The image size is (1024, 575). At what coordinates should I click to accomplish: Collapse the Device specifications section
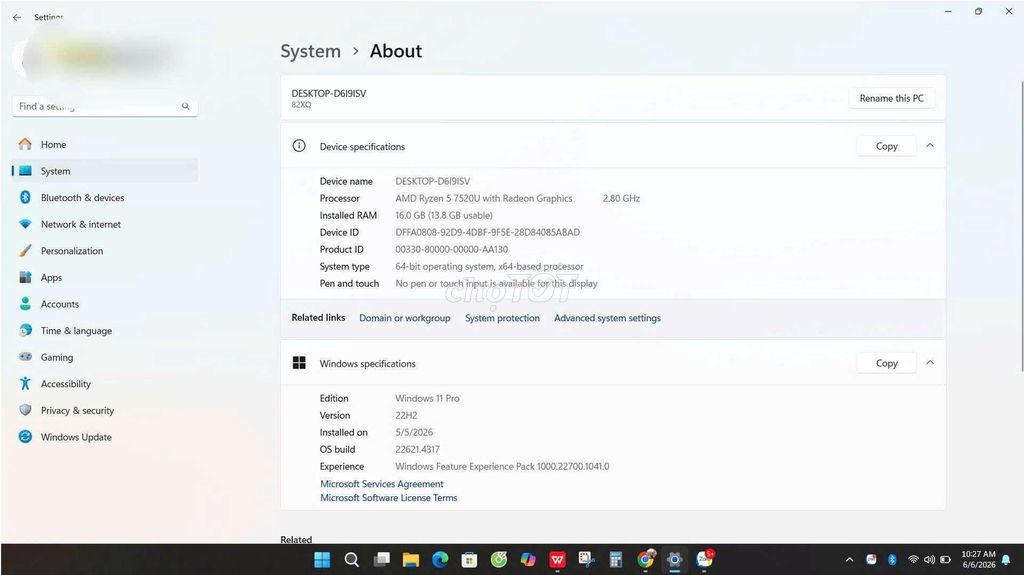[x=930, y=146]
